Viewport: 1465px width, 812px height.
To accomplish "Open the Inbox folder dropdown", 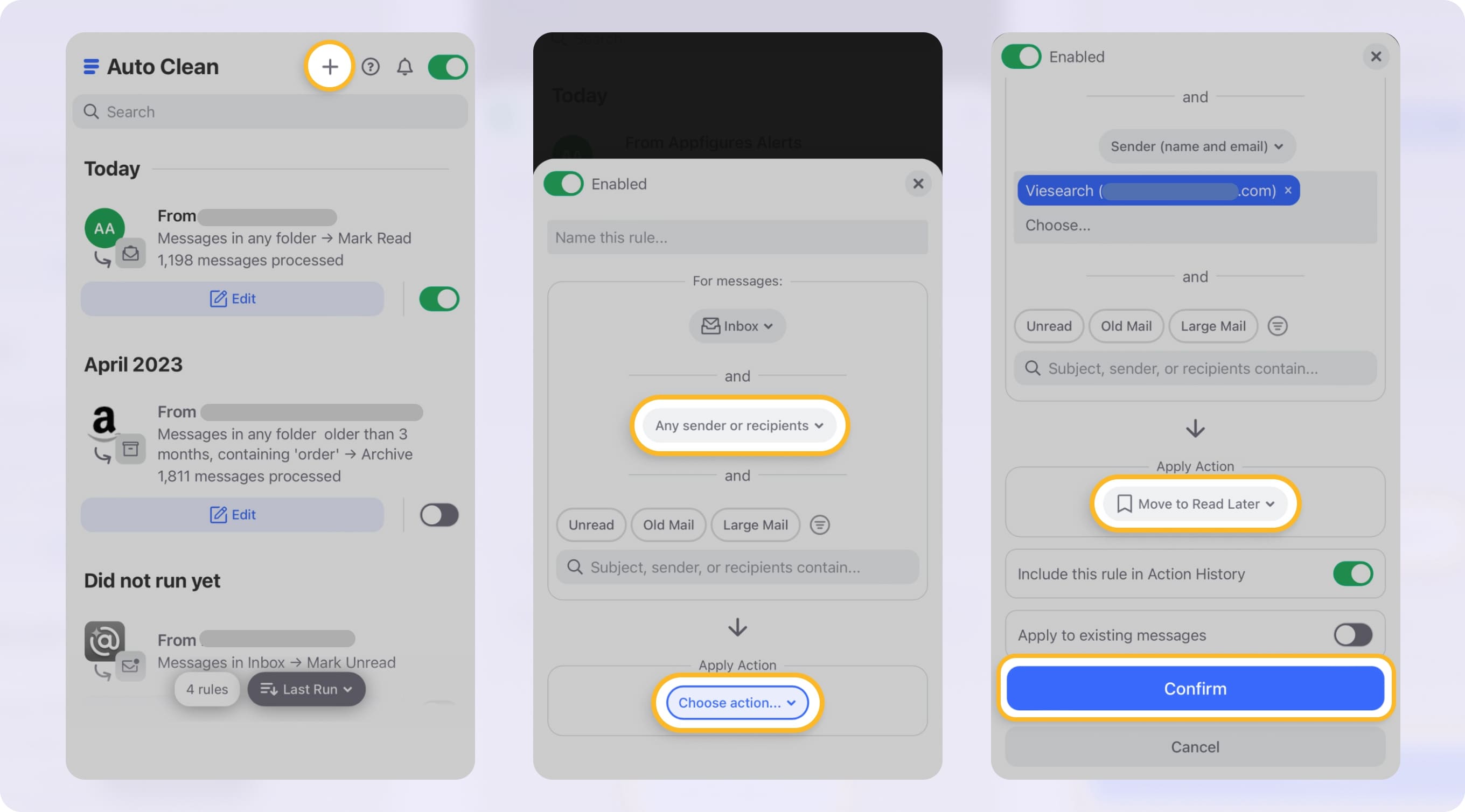I will (736, 326).
